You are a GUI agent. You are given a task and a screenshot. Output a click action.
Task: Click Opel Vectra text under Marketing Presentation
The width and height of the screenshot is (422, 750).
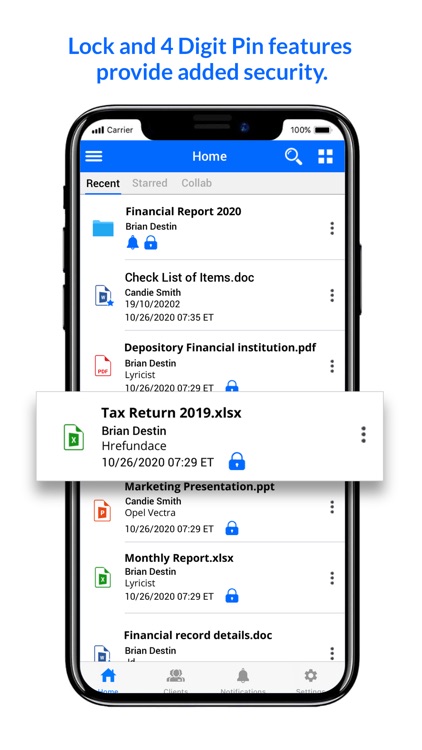150,513
